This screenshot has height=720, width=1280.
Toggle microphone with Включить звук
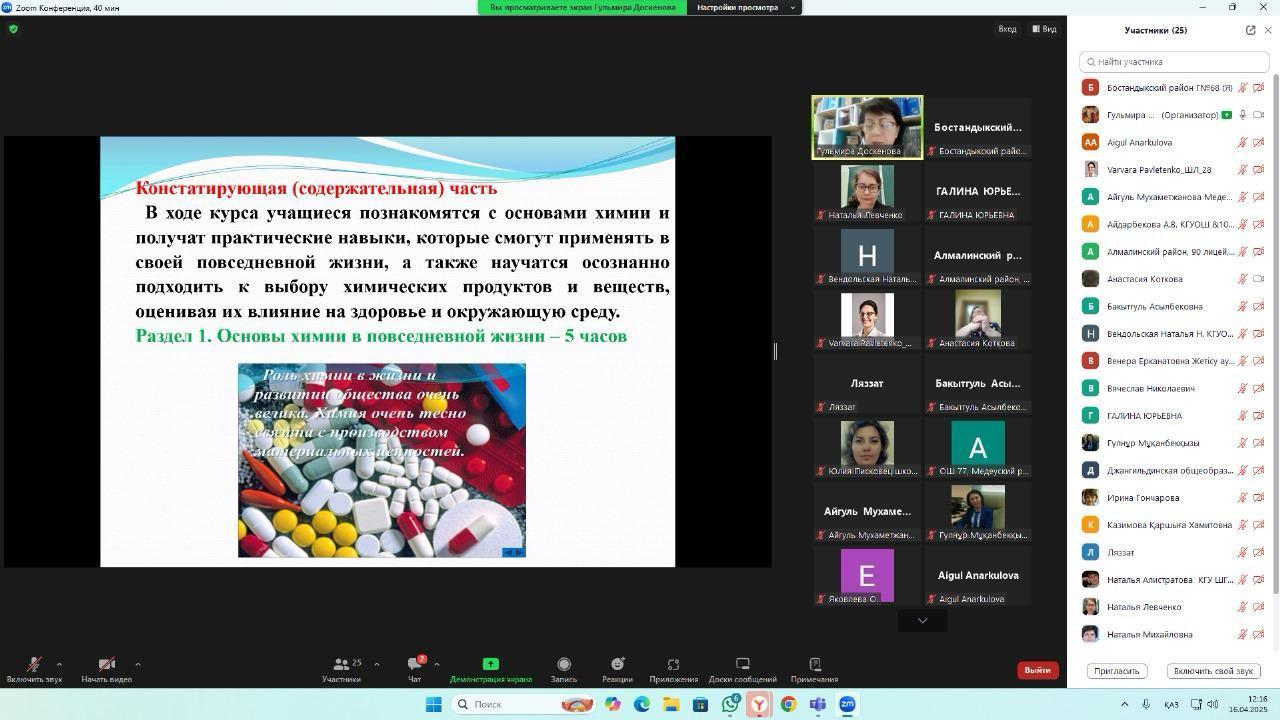tap(34, 665)
